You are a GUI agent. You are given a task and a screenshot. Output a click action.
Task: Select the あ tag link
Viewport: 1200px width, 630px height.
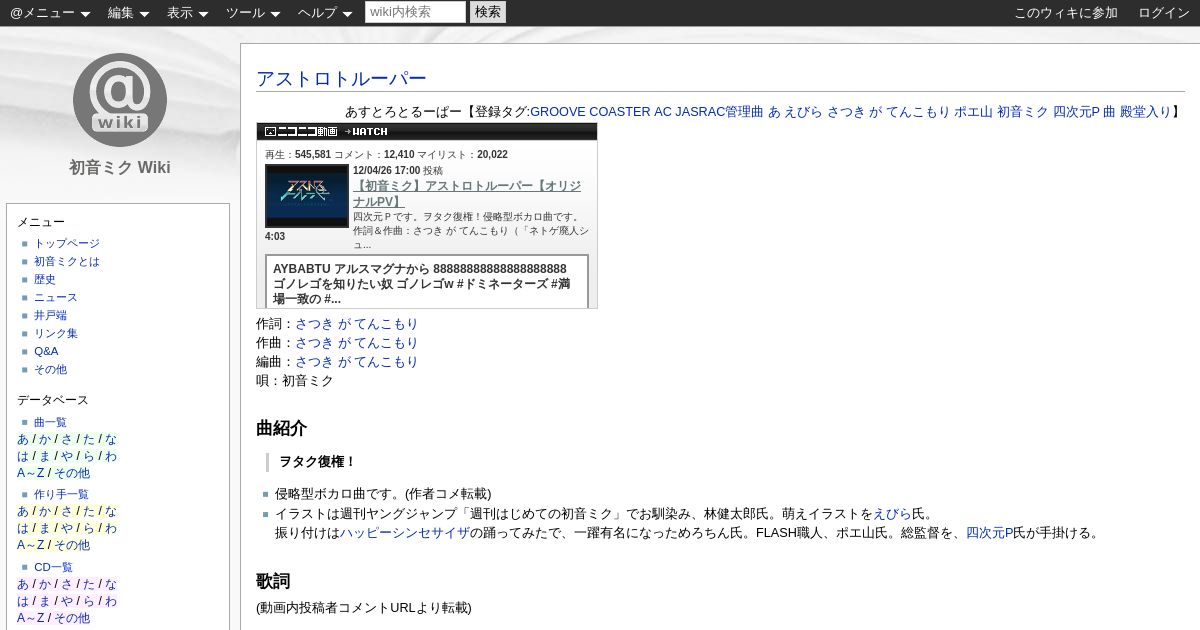[774, 112]
